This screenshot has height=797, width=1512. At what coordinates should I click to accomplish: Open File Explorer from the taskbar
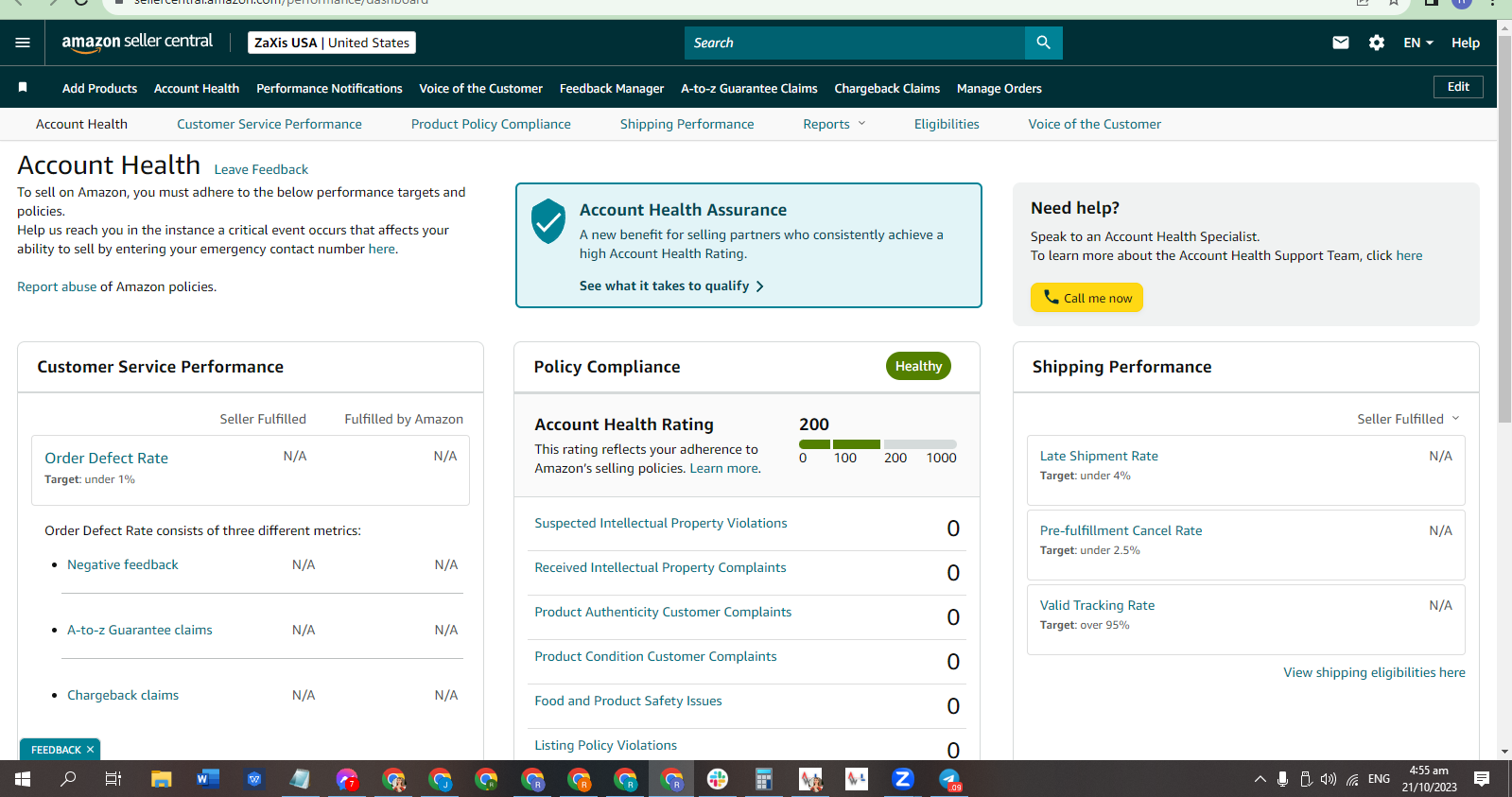click(161, 779)
